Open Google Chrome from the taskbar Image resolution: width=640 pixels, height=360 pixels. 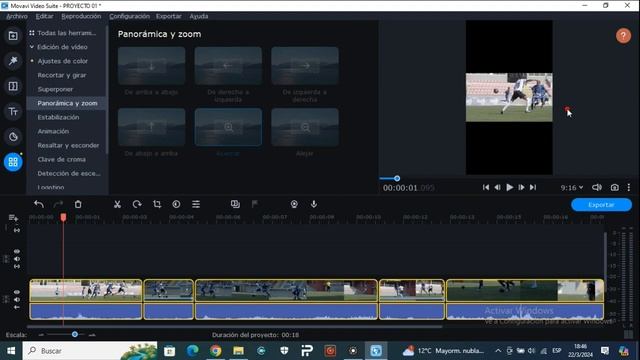(x=216, y=351)
